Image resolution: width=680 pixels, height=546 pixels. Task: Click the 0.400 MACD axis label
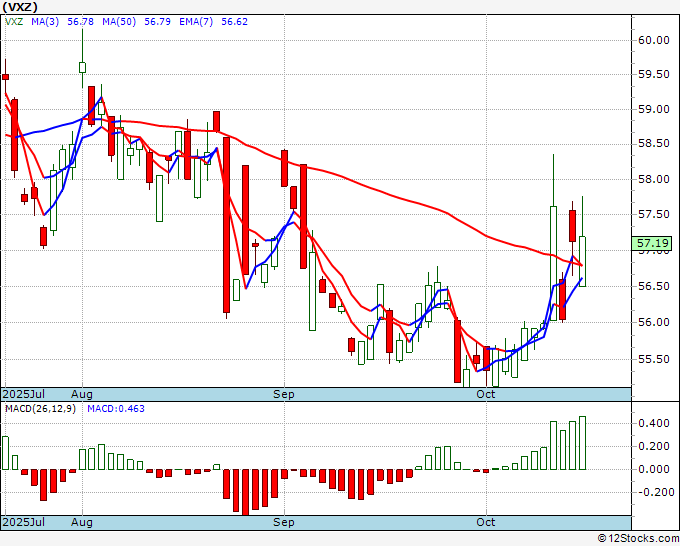click(x=654, y=423)
